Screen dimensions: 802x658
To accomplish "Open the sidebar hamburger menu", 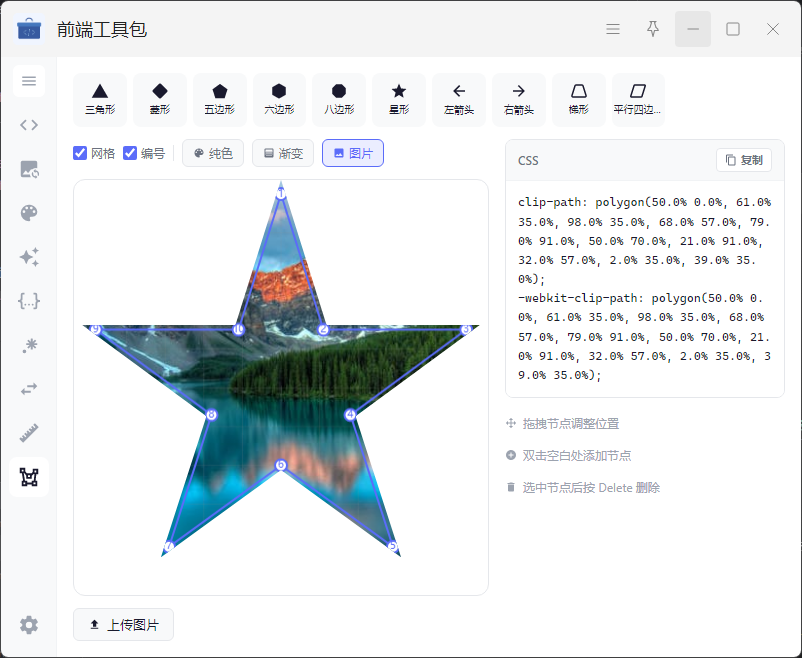I will [29, 81].
